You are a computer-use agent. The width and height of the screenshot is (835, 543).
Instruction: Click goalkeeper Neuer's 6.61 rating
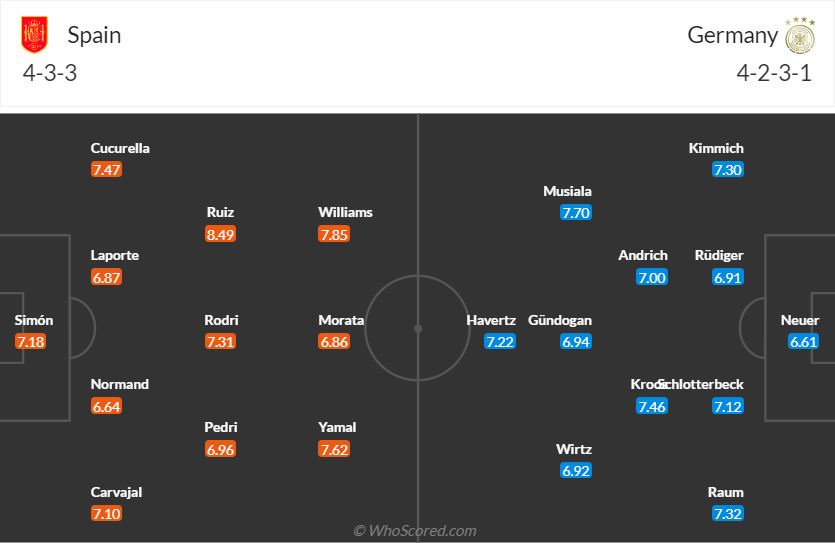[x=804, y=342]
